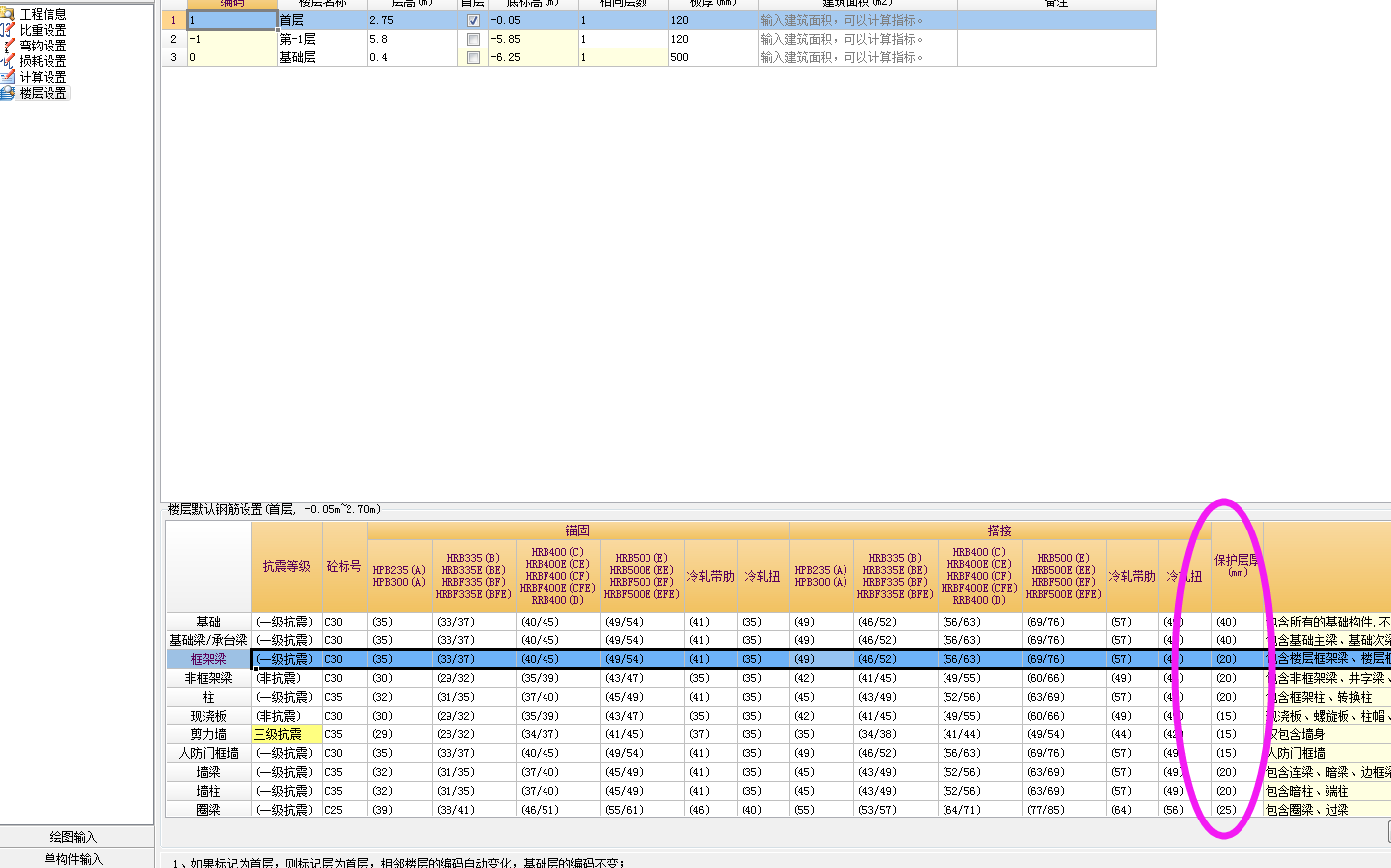Click the 保护层 value (40) in 基础 row
Image resolution: width=1391 pixels, height=868 pixels.
pos(1237,622)
